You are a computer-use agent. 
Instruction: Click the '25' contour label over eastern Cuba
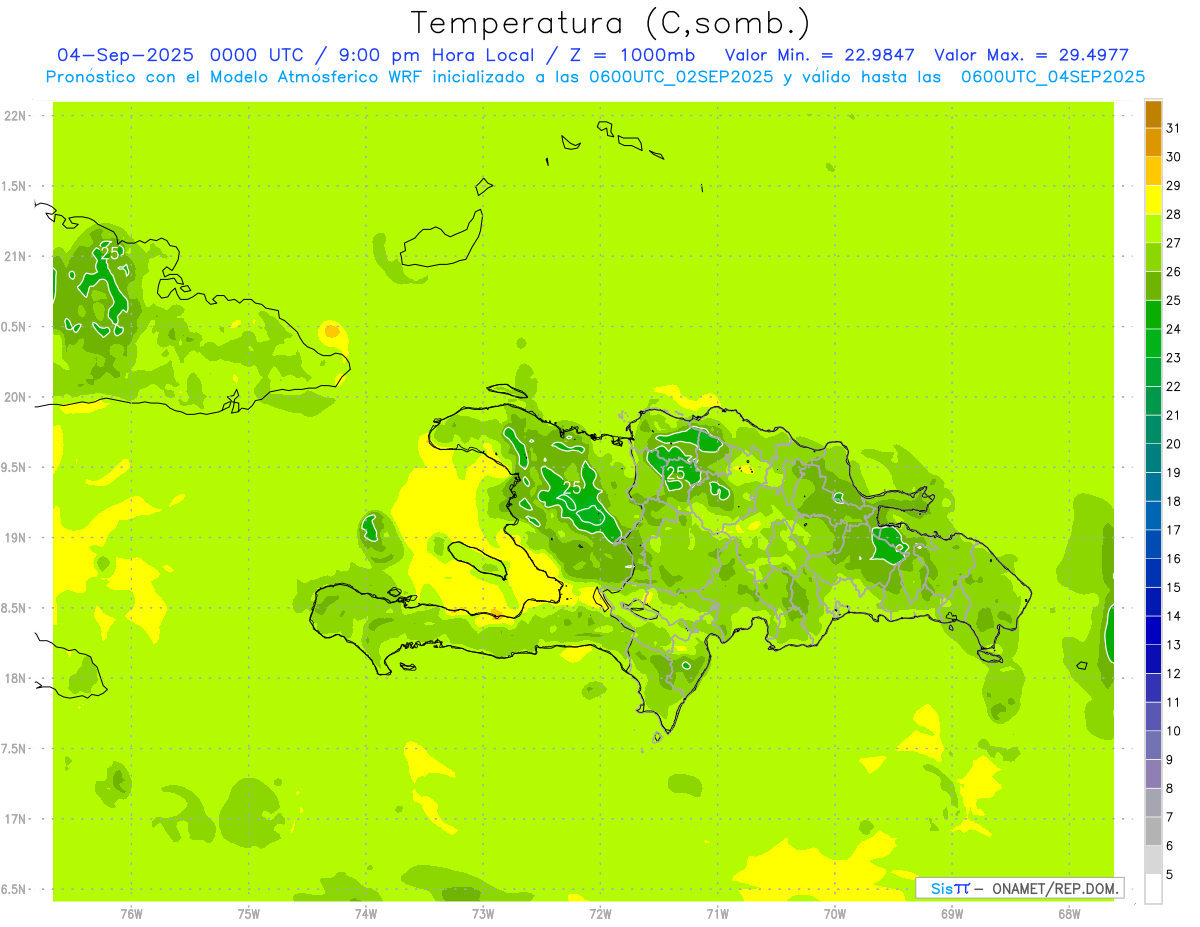coord(110,253)
